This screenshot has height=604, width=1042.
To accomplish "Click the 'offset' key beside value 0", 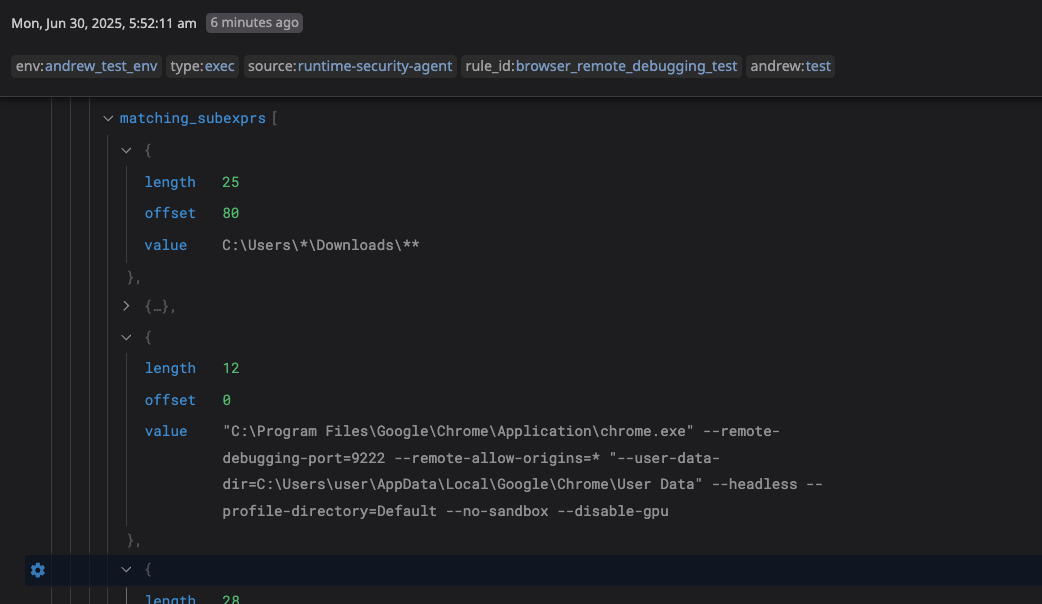I will (170, 400).
